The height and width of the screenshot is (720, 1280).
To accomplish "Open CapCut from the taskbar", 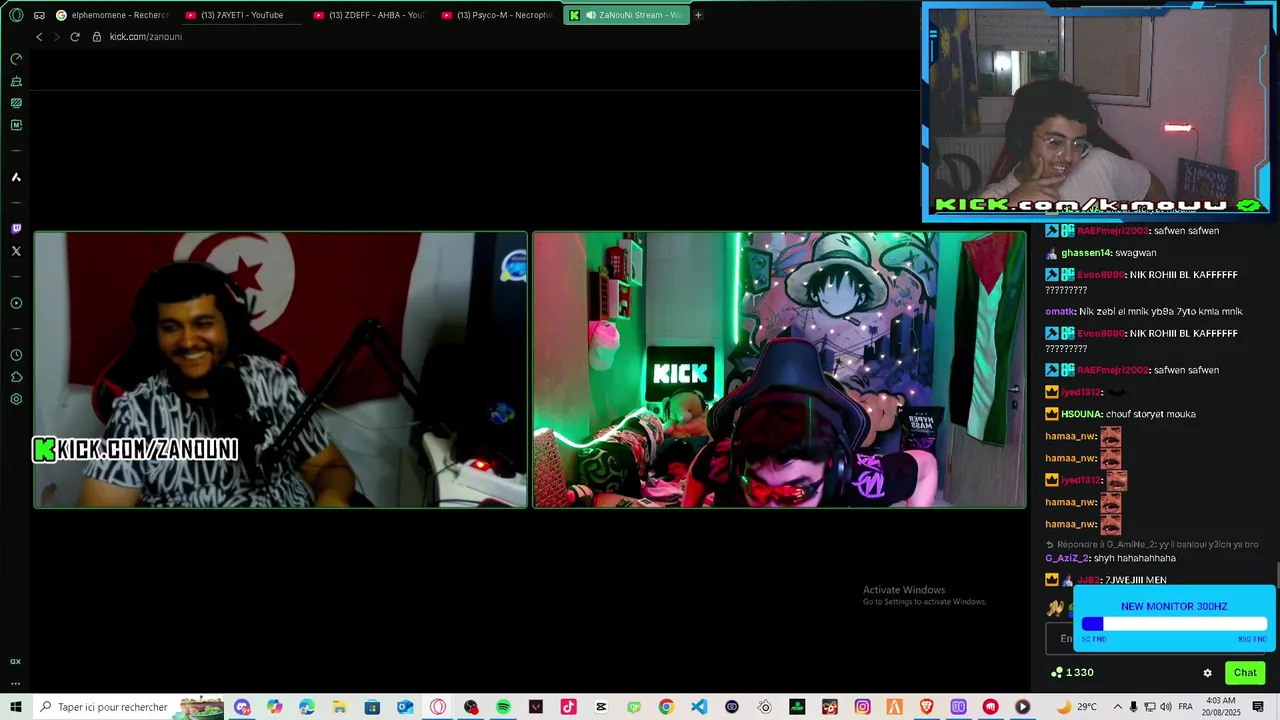I will (601, 707).
